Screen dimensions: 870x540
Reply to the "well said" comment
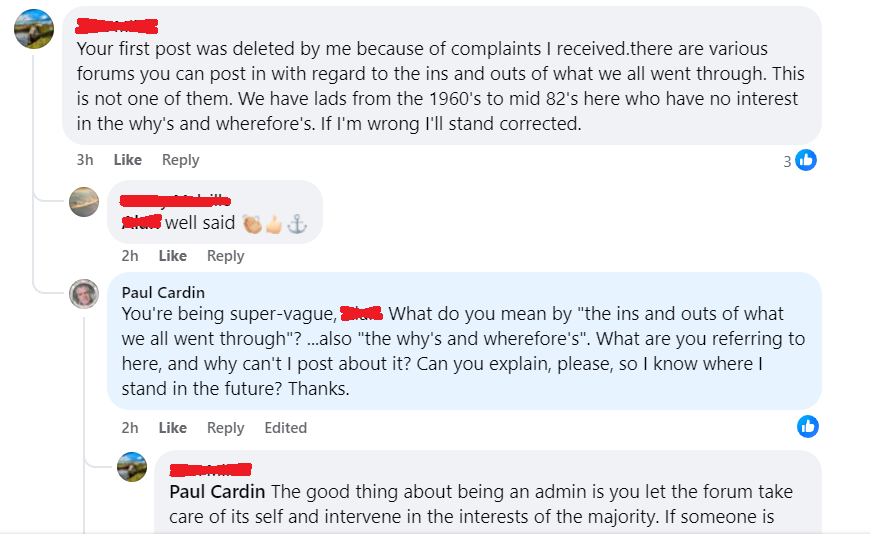point(226,256)
